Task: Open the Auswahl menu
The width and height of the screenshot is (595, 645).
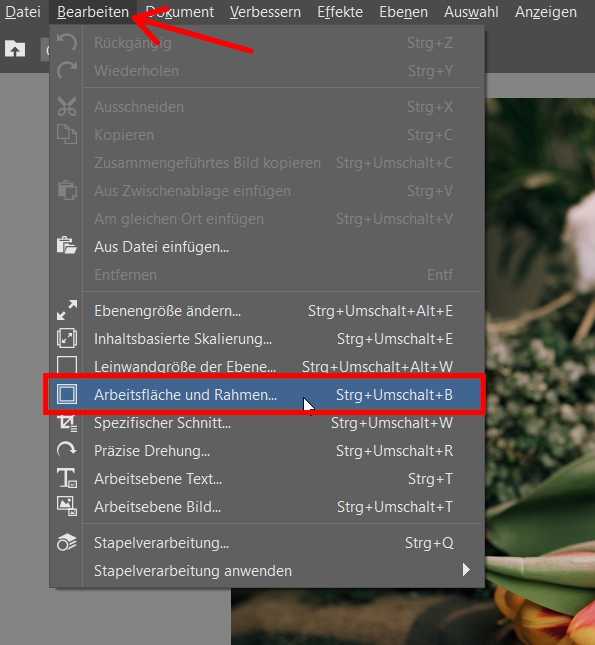Action: pyautogui.click(x=471, y=12)
